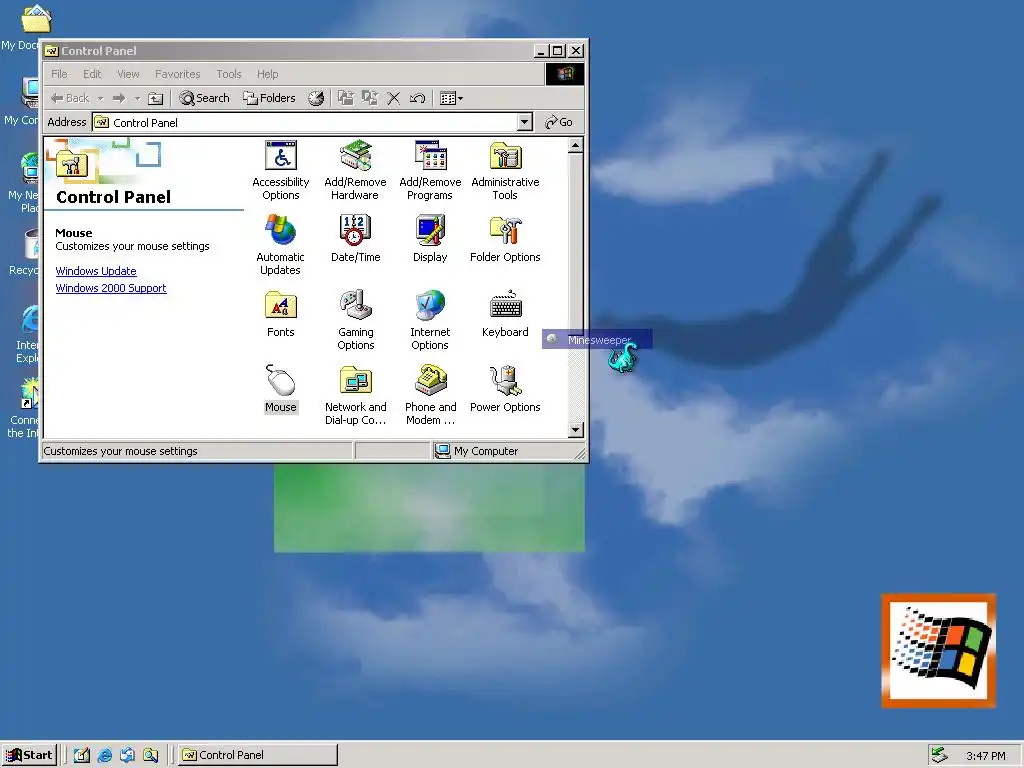
Task: Select the Fonts folder icon
Action: [281, 313]
